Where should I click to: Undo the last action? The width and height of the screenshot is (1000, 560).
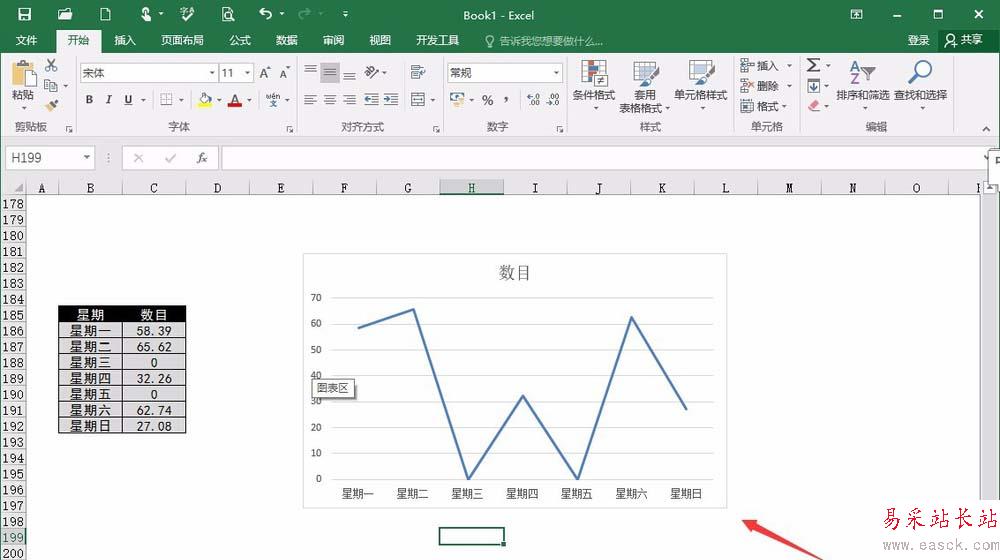[x=265, y=13]
